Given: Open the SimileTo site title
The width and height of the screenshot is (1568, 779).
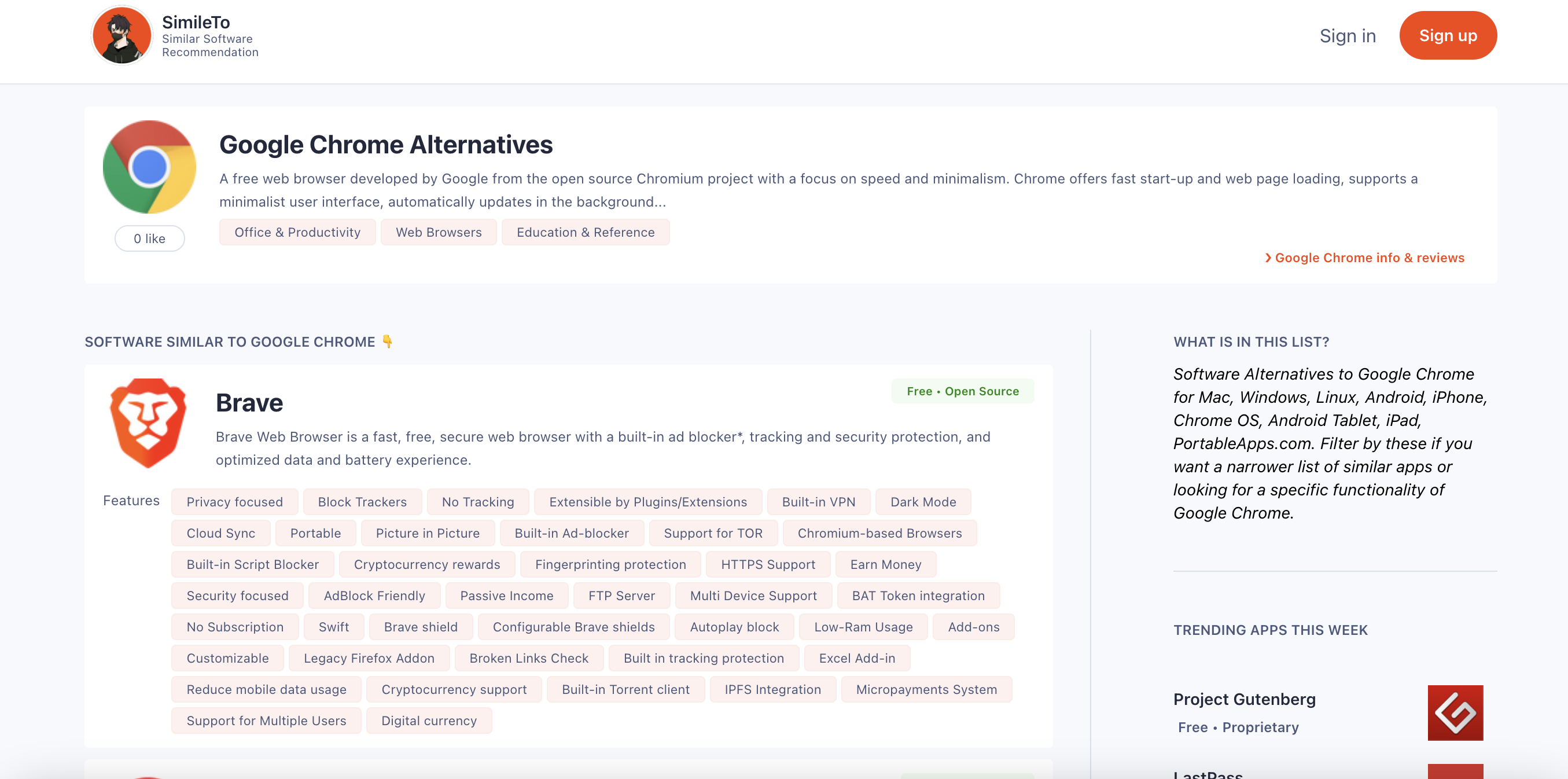Looking at the screenshot, I should (196, 22).
